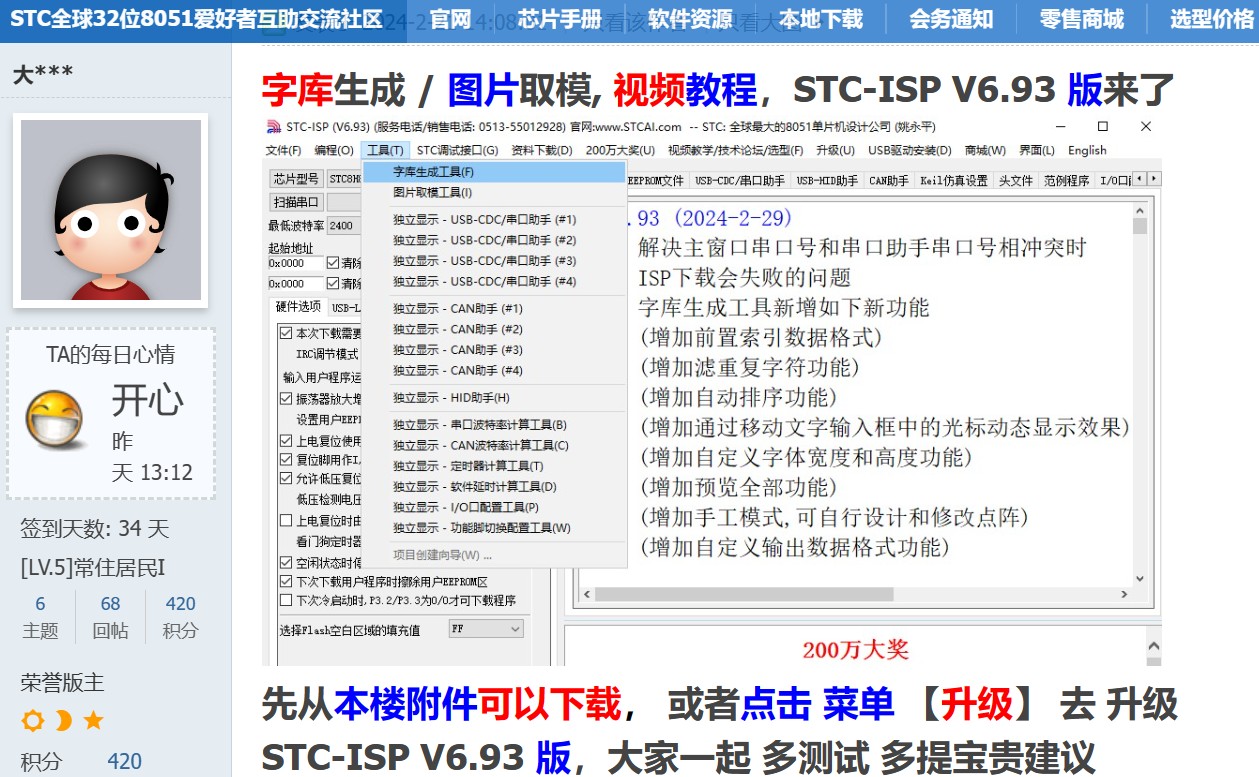This screenshot has width=1259, height=777.
Task: Click the release notes vertical scrollbar thumb
Action: [1140, 227]
